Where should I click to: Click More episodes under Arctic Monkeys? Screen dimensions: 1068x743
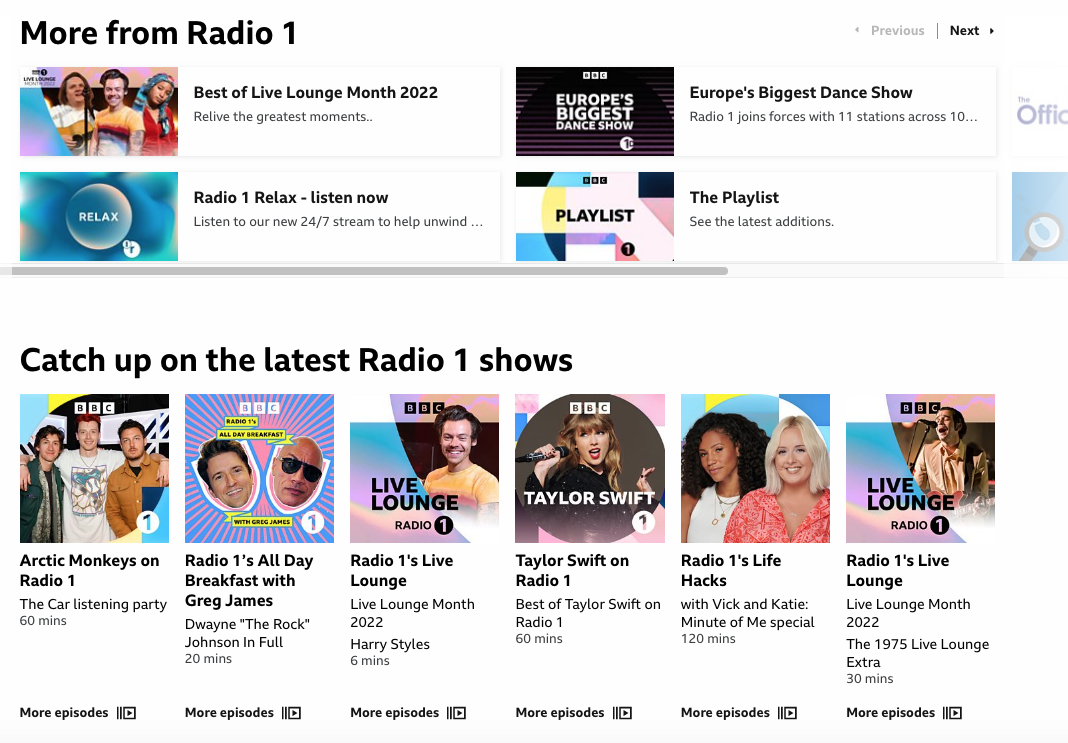64,713
